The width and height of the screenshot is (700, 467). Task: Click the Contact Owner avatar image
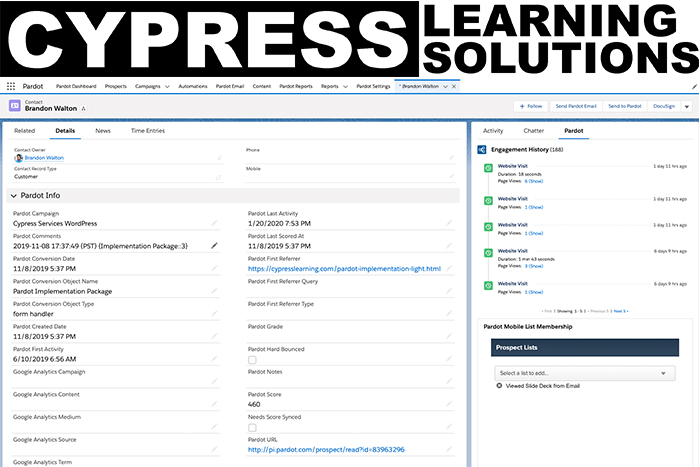[19, 158]
